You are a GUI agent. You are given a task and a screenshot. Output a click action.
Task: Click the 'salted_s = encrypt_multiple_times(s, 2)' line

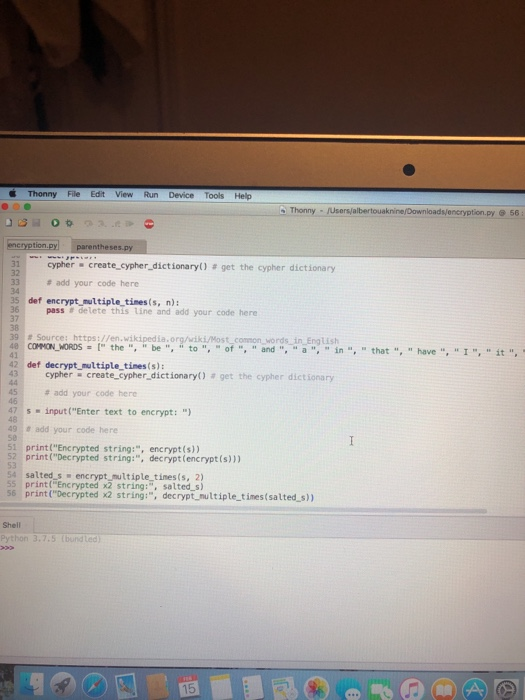114,476
